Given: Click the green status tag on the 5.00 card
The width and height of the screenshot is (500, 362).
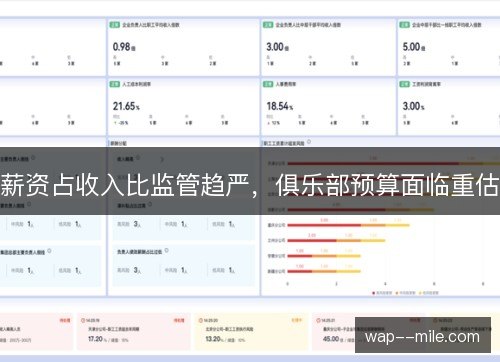Looking at the screenshot, I should 404,25.
